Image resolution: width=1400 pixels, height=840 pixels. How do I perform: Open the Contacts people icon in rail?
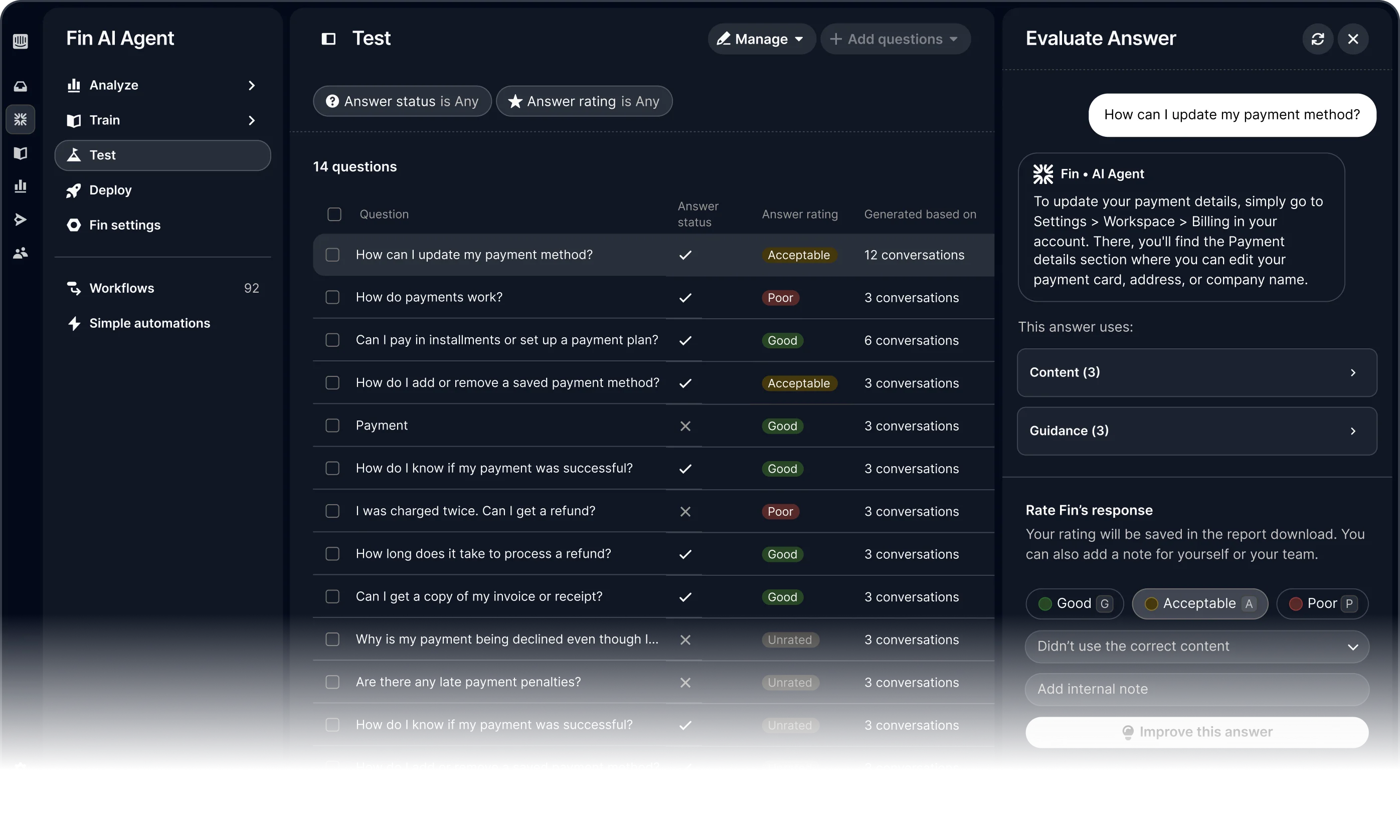pos(21,253)
